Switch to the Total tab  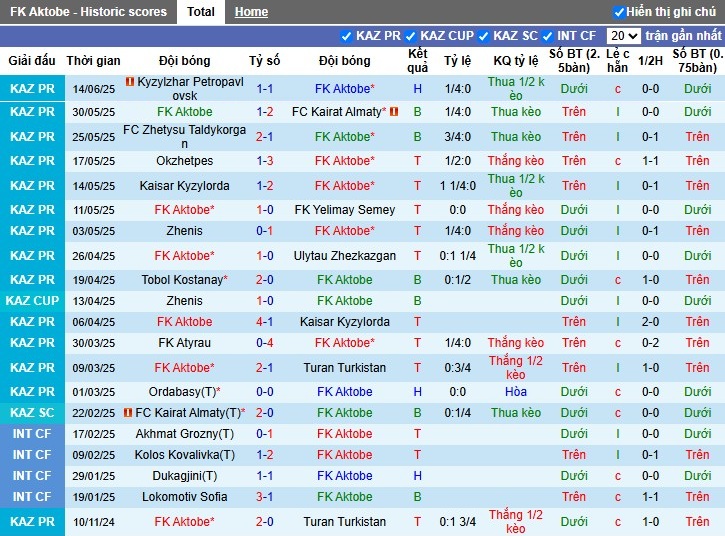(201, 12)
